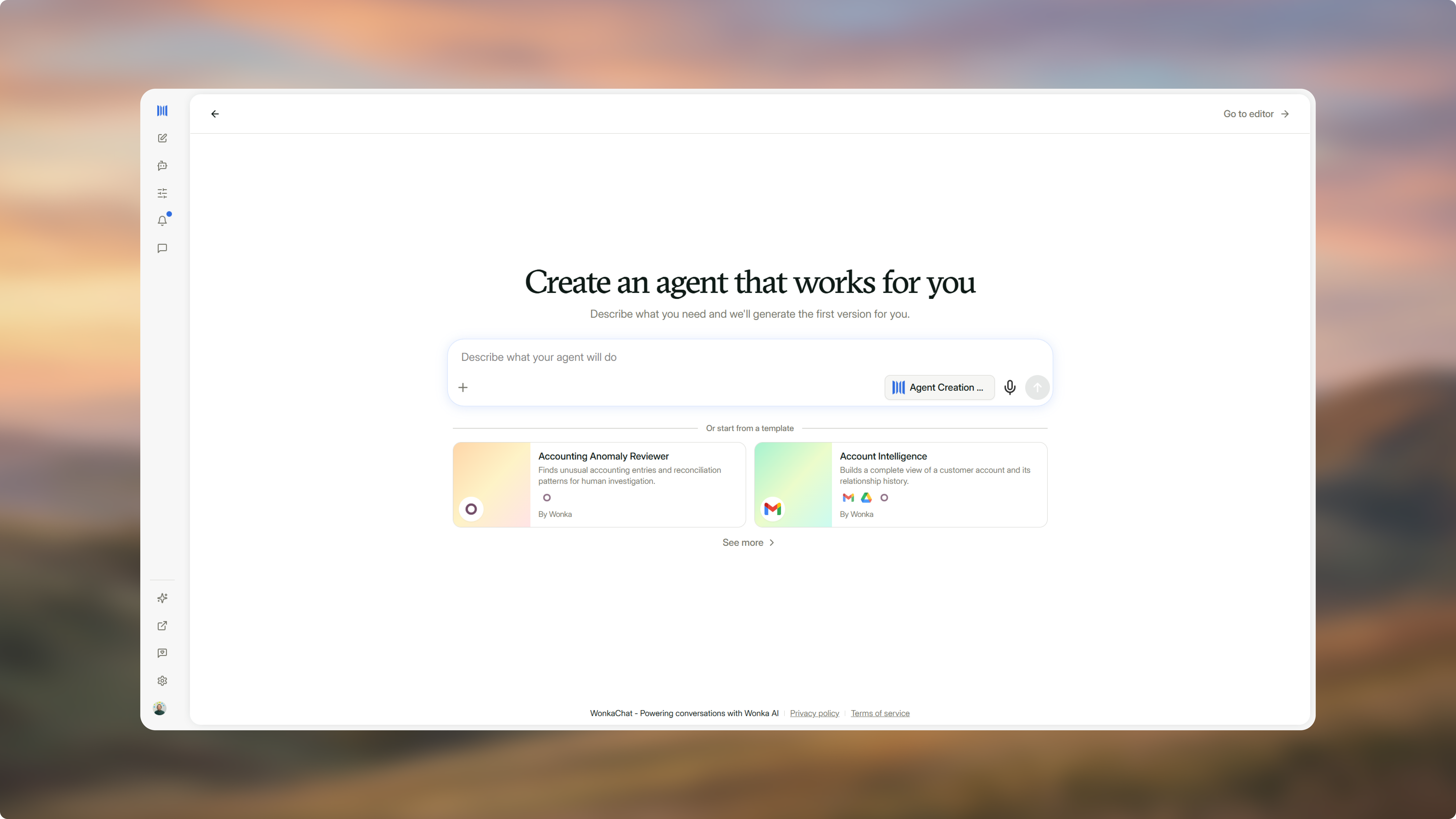
Task: Go back with the left arrow
Action: (x=215, y=114)
